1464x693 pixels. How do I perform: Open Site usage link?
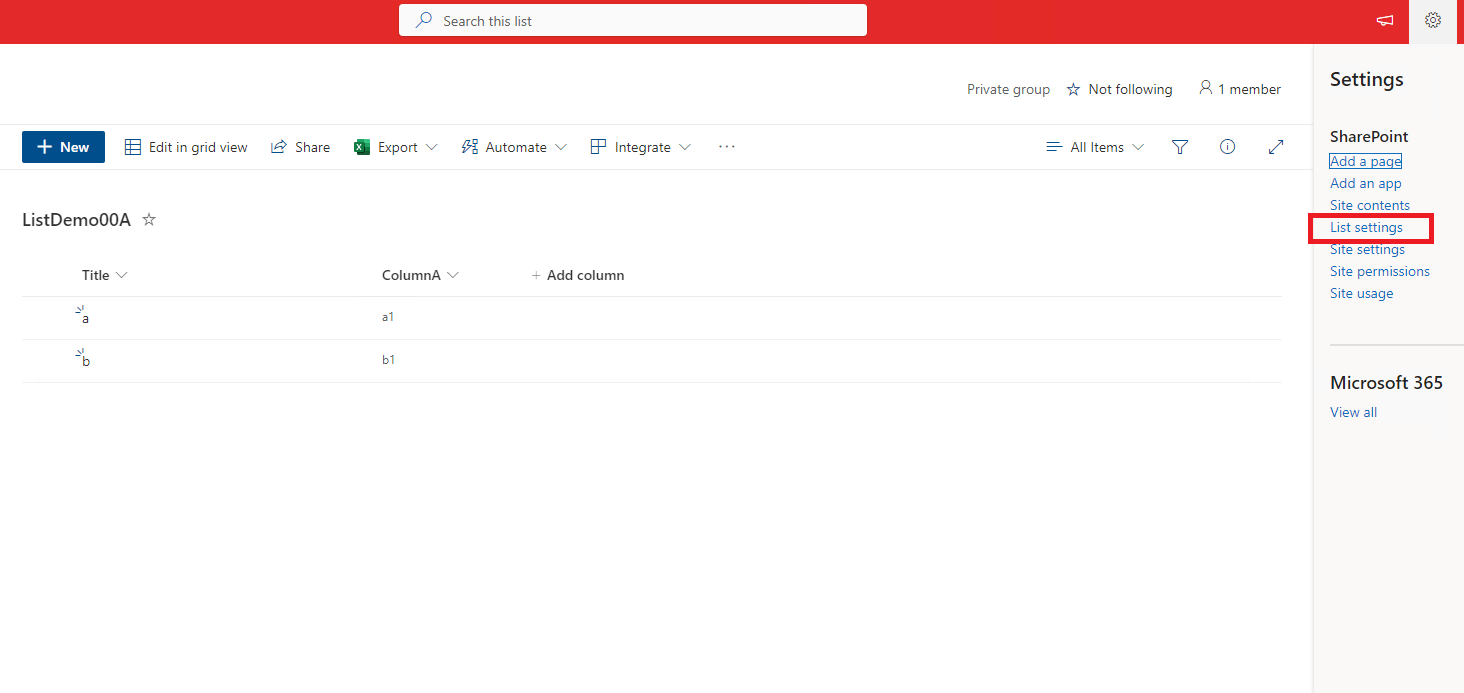(x=1361, y=293)
